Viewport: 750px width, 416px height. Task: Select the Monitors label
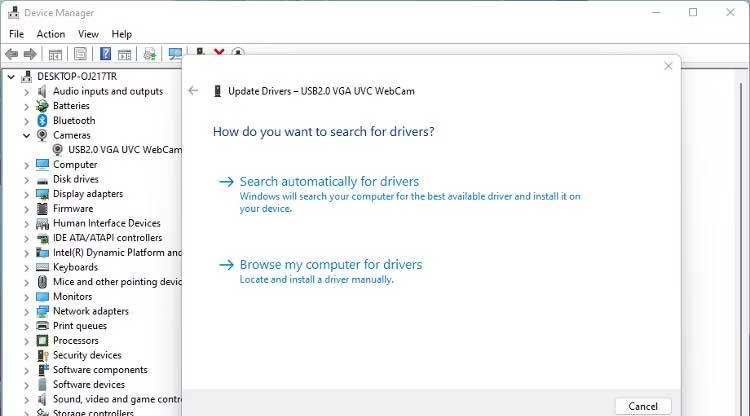72,296
